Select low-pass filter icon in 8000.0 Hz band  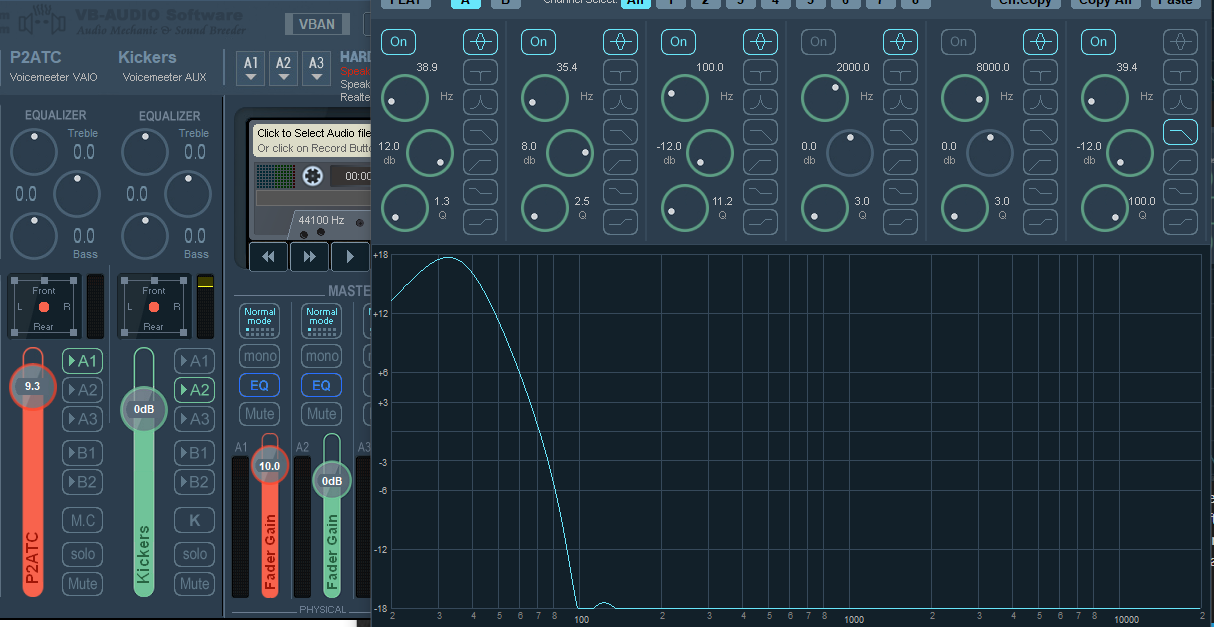coord(1040,132)
